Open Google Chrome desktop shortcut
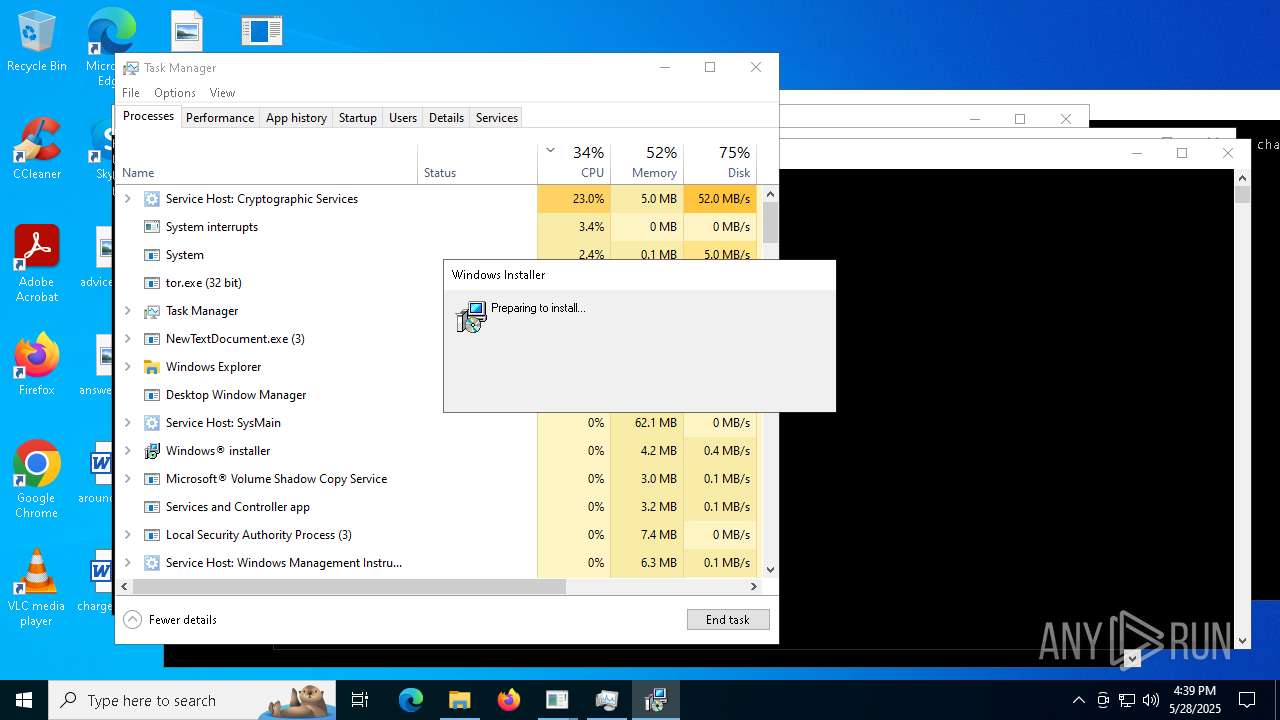1280x720 pixels. point(36,480)
